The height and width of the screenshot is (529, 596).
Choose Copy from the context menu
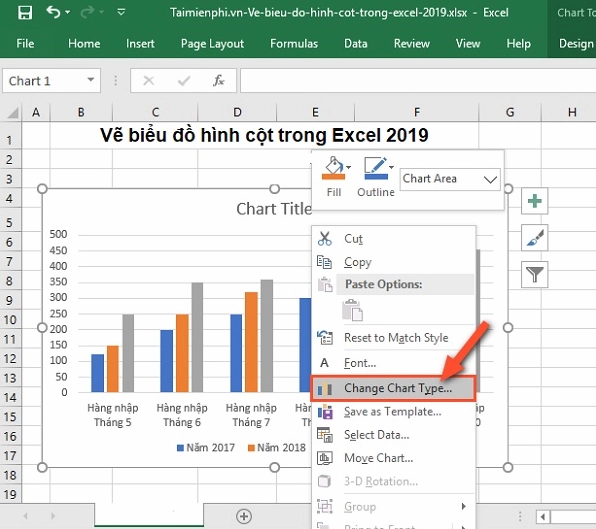[393, 262]
